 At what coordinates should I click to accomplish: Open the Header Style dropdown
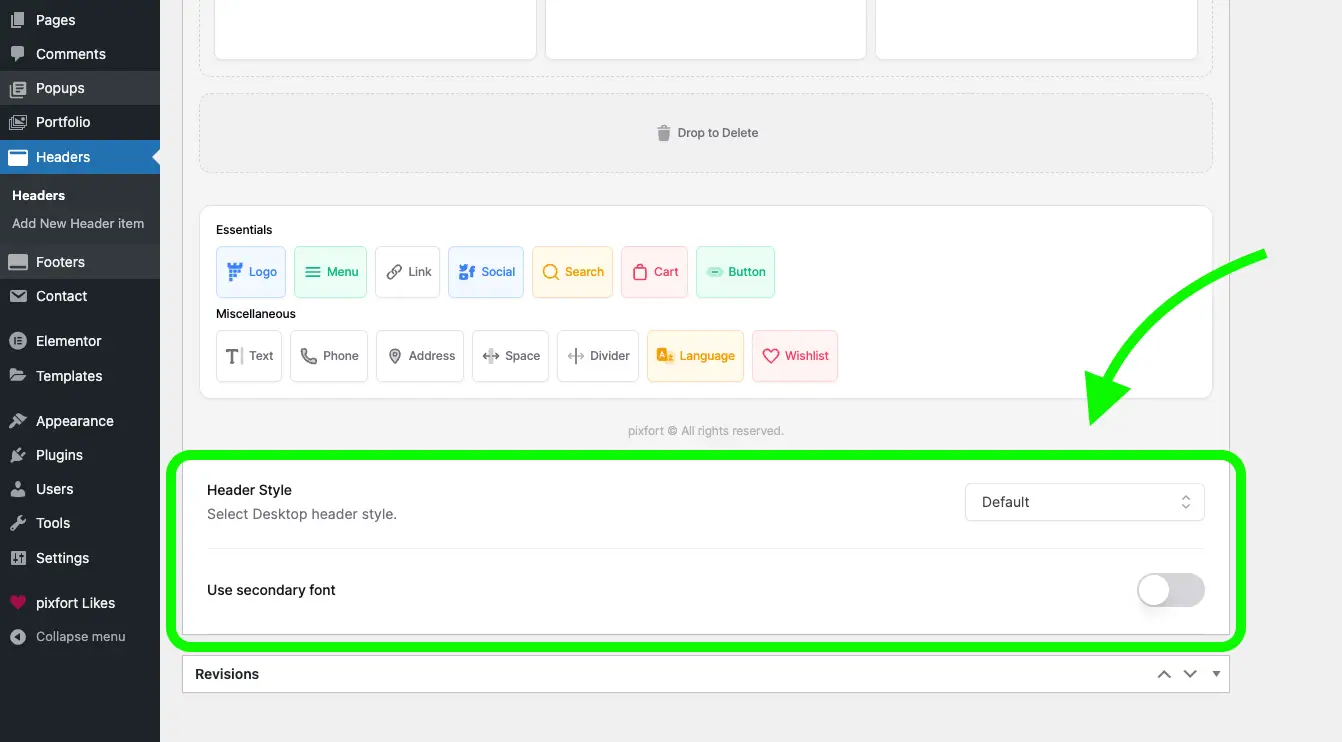pyautogui.click(x=1084, y=501)
